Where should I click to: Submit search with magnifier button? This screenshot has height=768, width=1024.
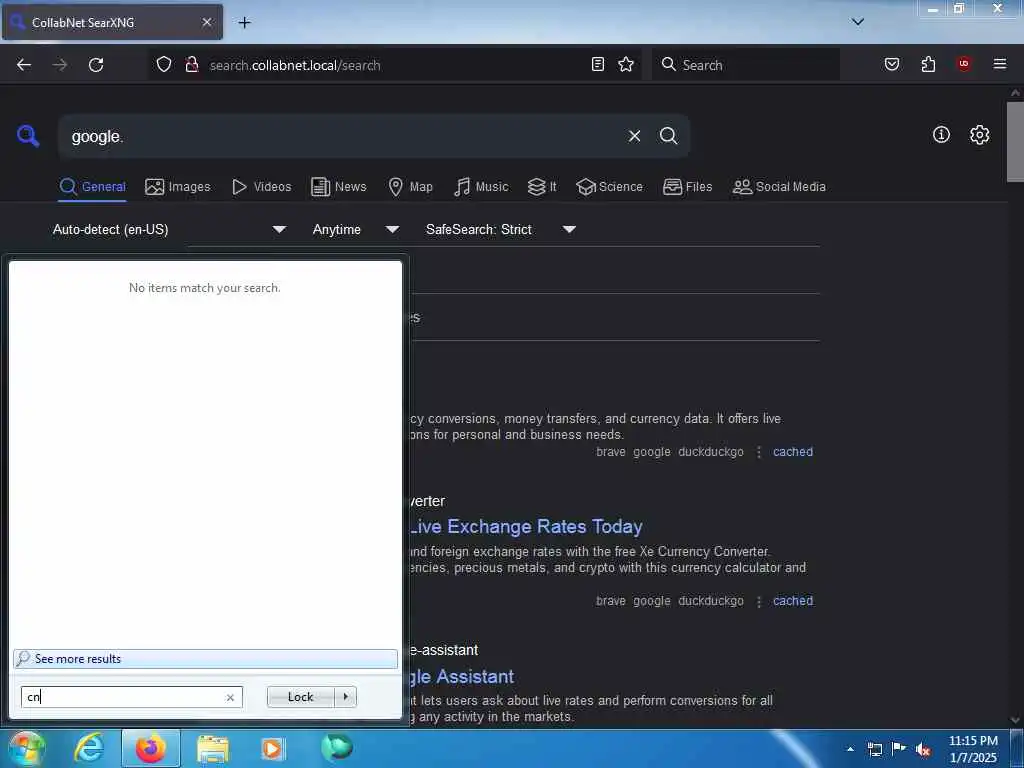coord(668,135)
